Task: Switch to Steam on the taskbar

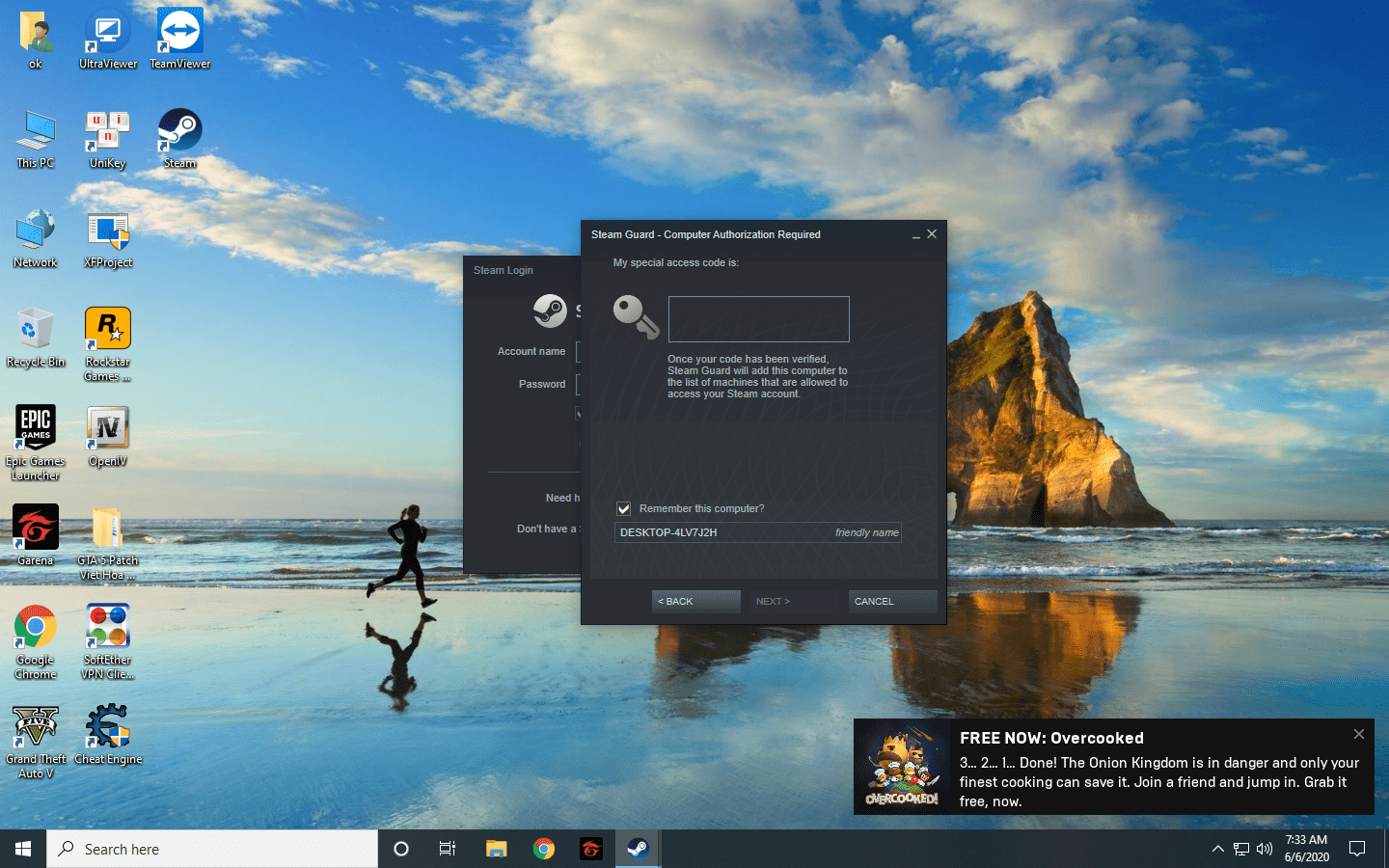Action: pos(638,849)
